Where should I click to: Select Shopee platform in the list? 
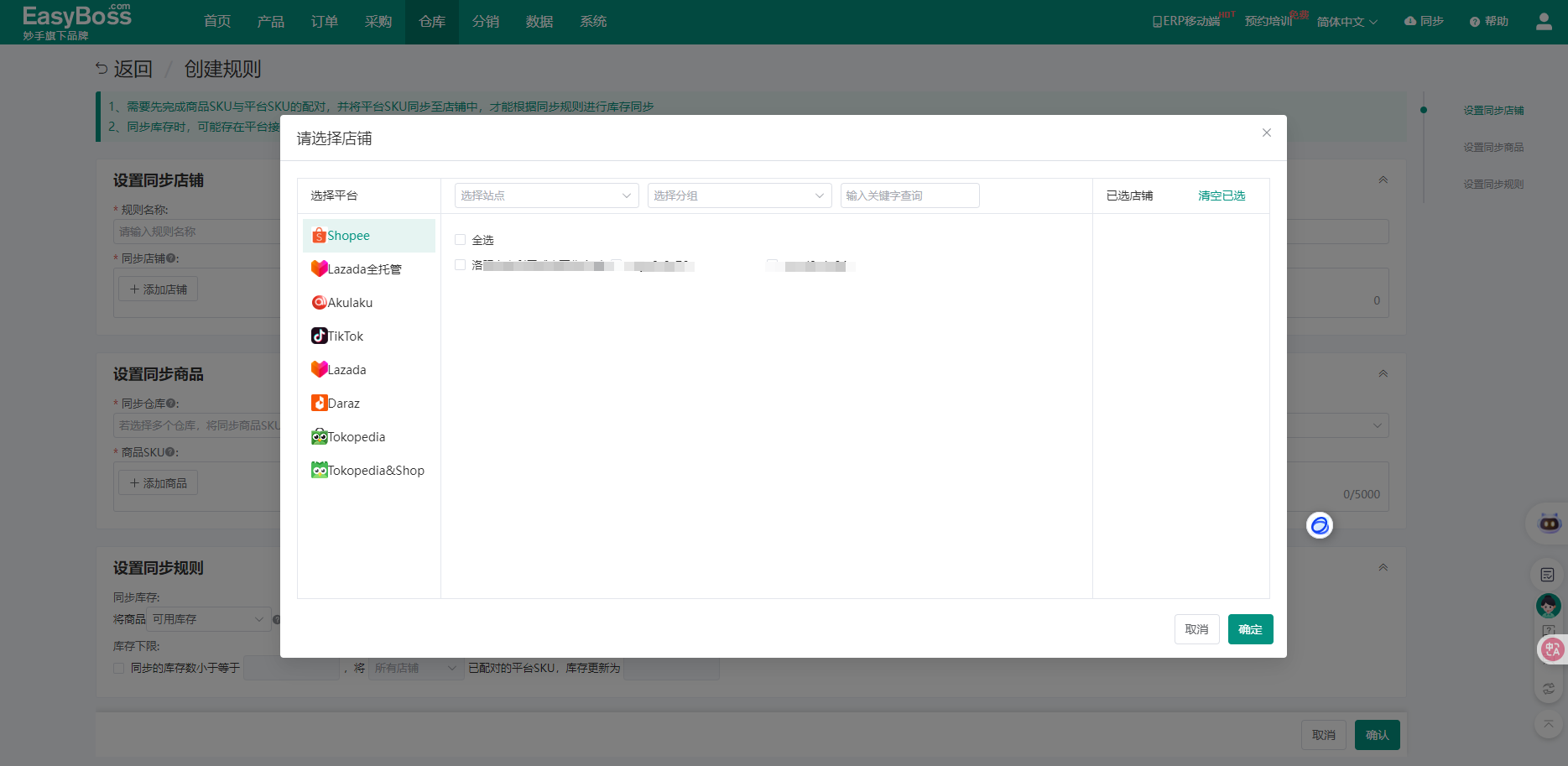coord(369,236)
